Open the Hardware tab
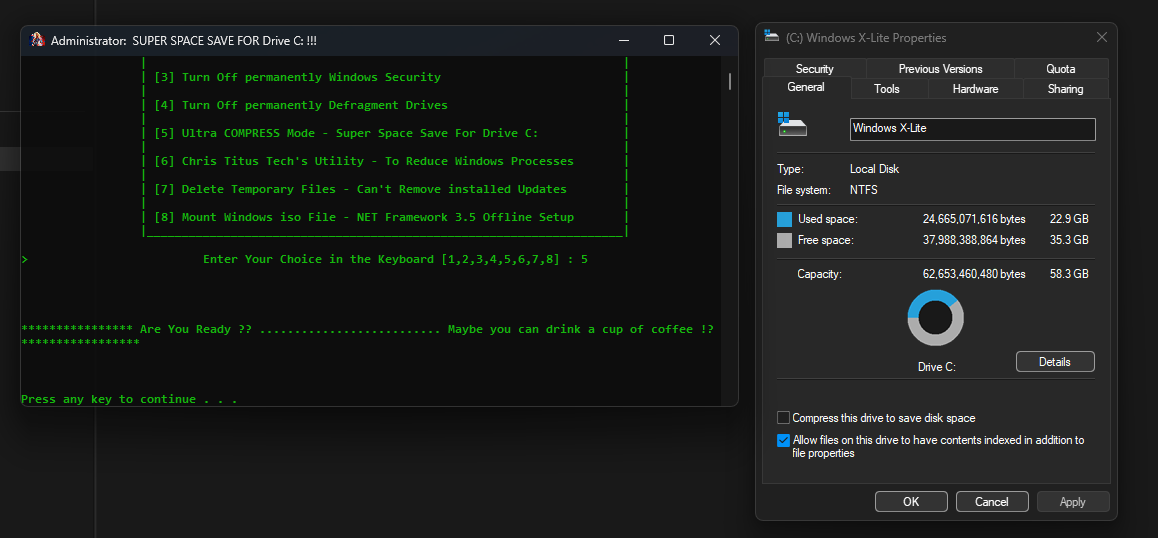Screen dimensions: 1158x538 (975, 89)
